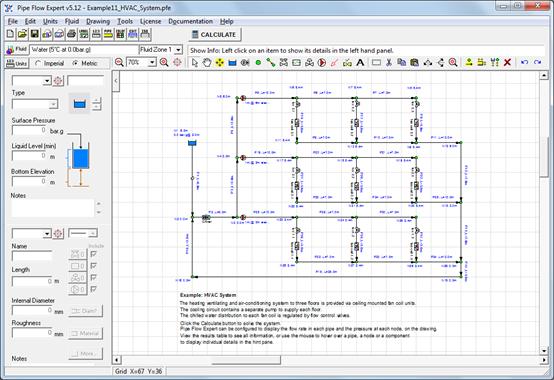The width and height of the screenshot is (554, 380).
Task: Select the arrow pointer tool
Action: pos(194,63)
